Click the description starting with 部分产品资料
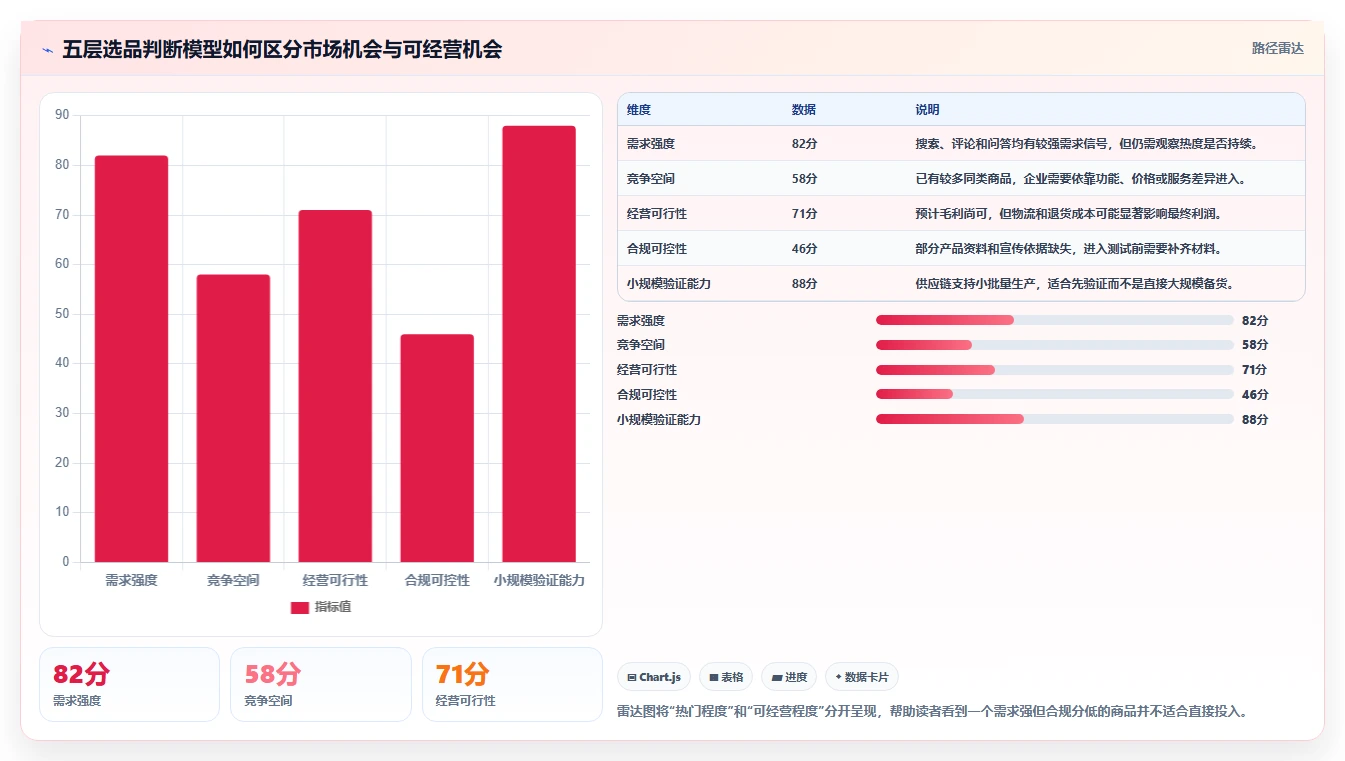This screenshot has width=1345, height=761. [x=1069, y=249]
